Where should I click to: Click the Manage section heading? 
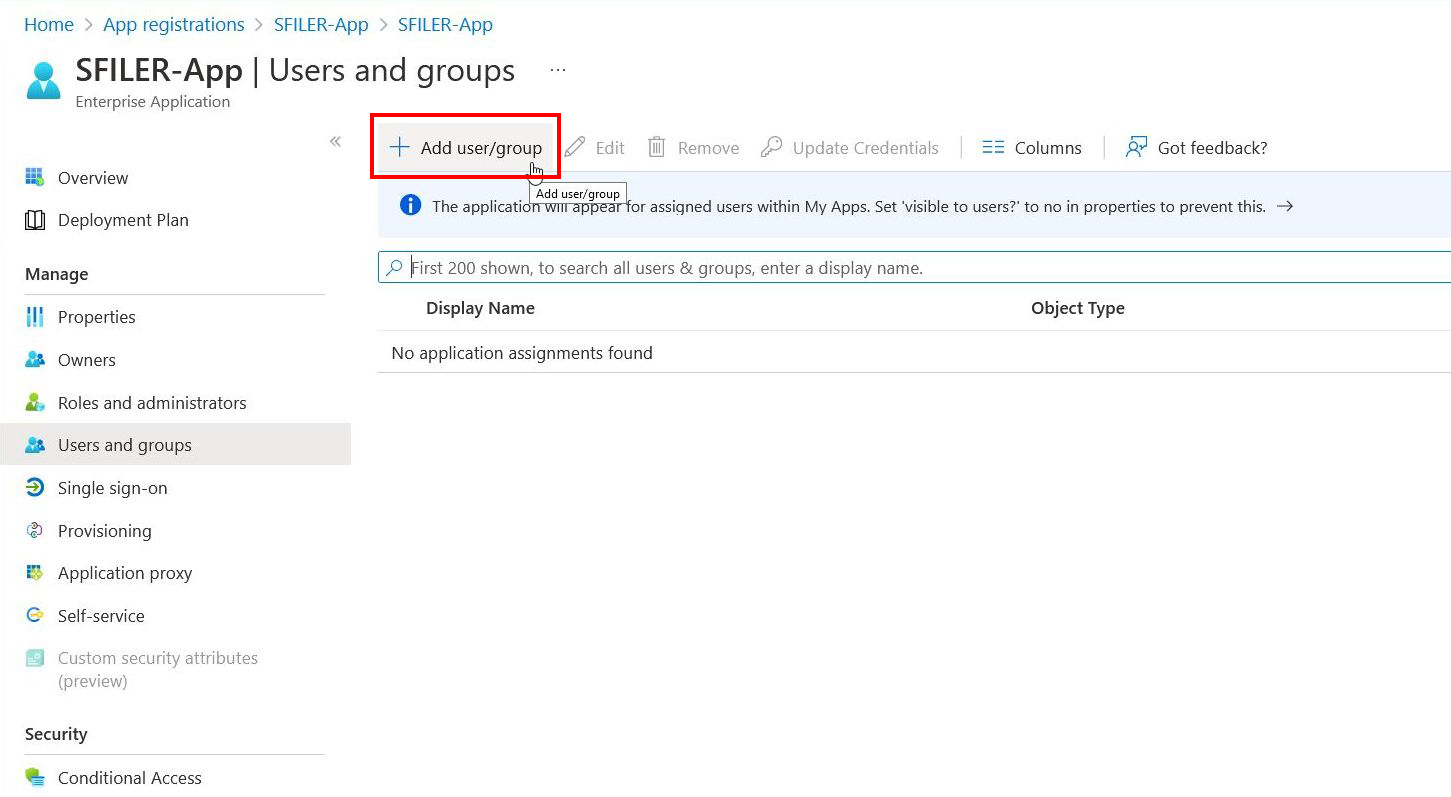(x=57, y=274)
